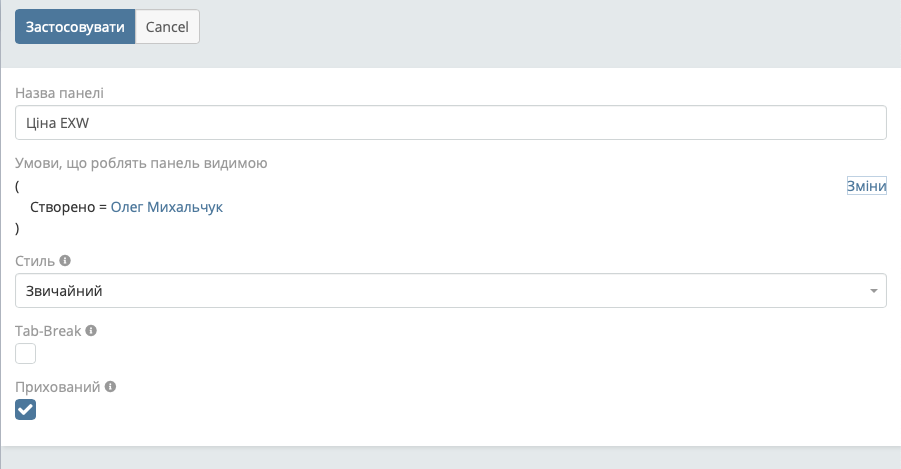The height and width of the screenshot is (469, 901).
Task: Click the Прихований info icon
Action: pyautogui.click(x=110, y=386)
